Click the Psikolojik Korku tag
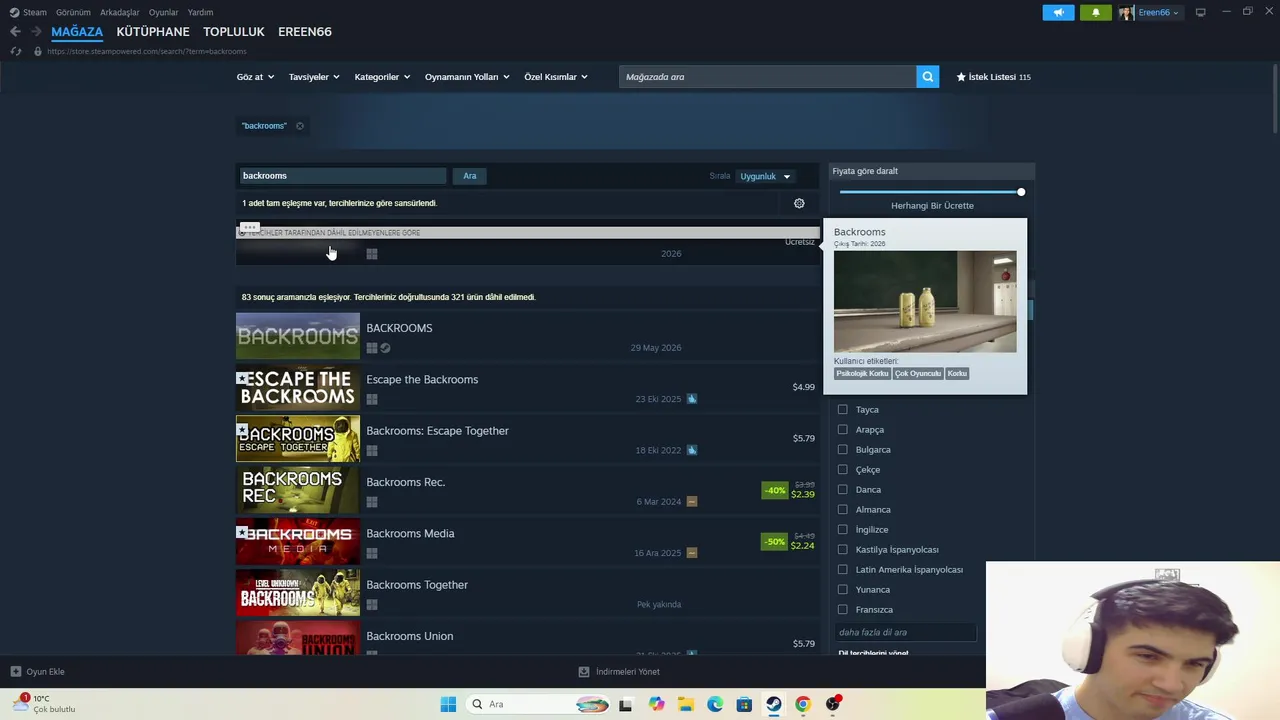Viewport: 1280px width, 720px height. click(862, 373)
